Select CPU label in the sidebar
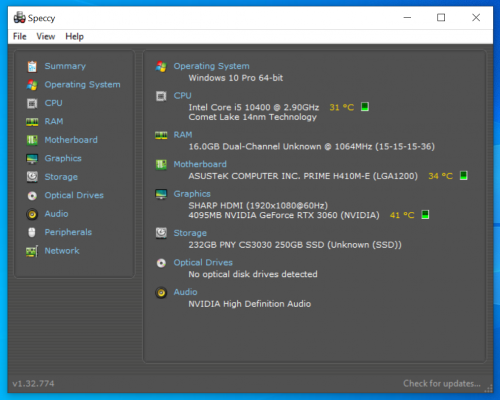The image size is (500, 400). click(x=53, y=103)
